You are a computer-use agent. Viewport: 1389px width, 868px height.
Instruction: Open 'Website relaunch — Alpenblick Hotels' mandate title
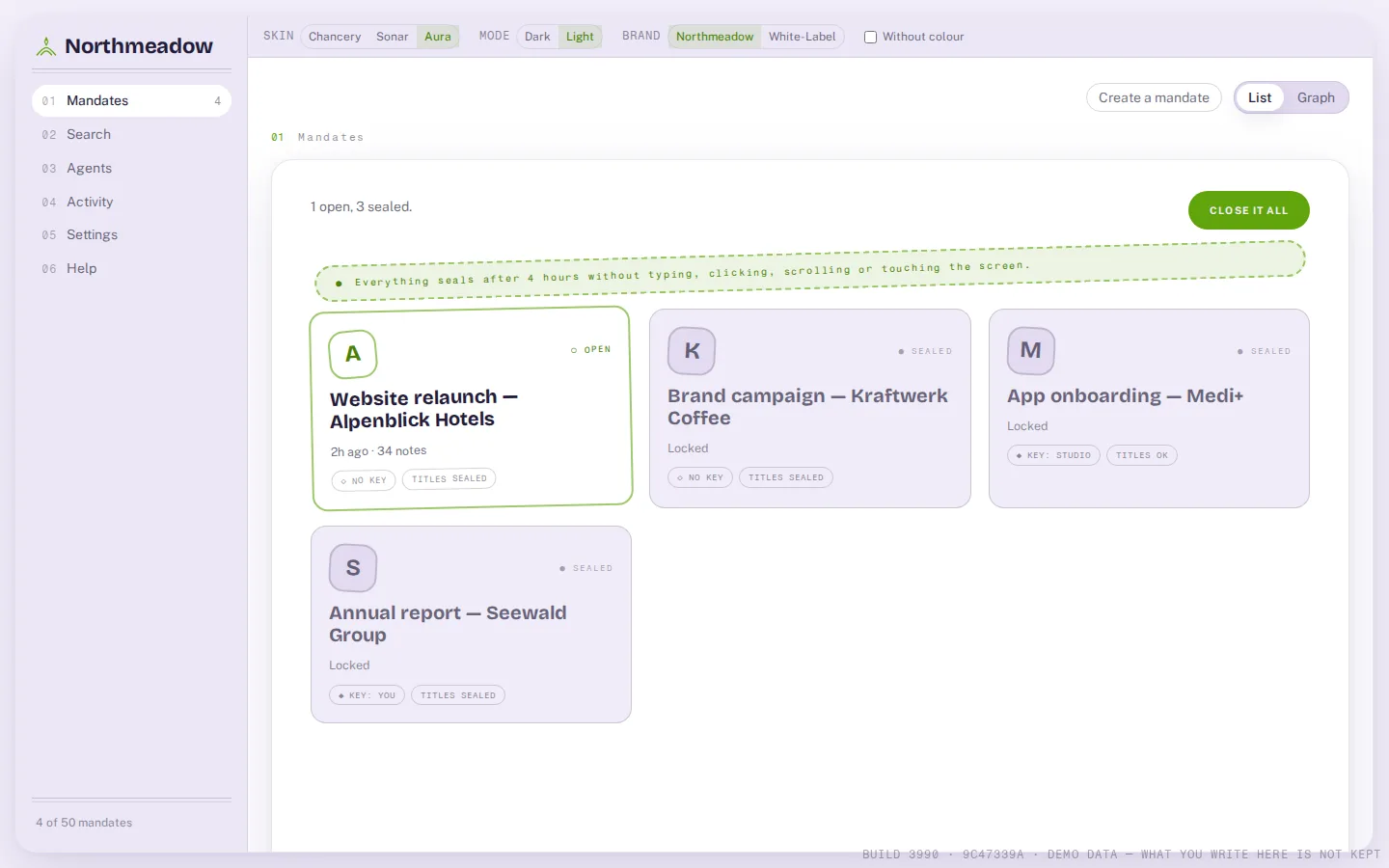click(x=424, y=409)
